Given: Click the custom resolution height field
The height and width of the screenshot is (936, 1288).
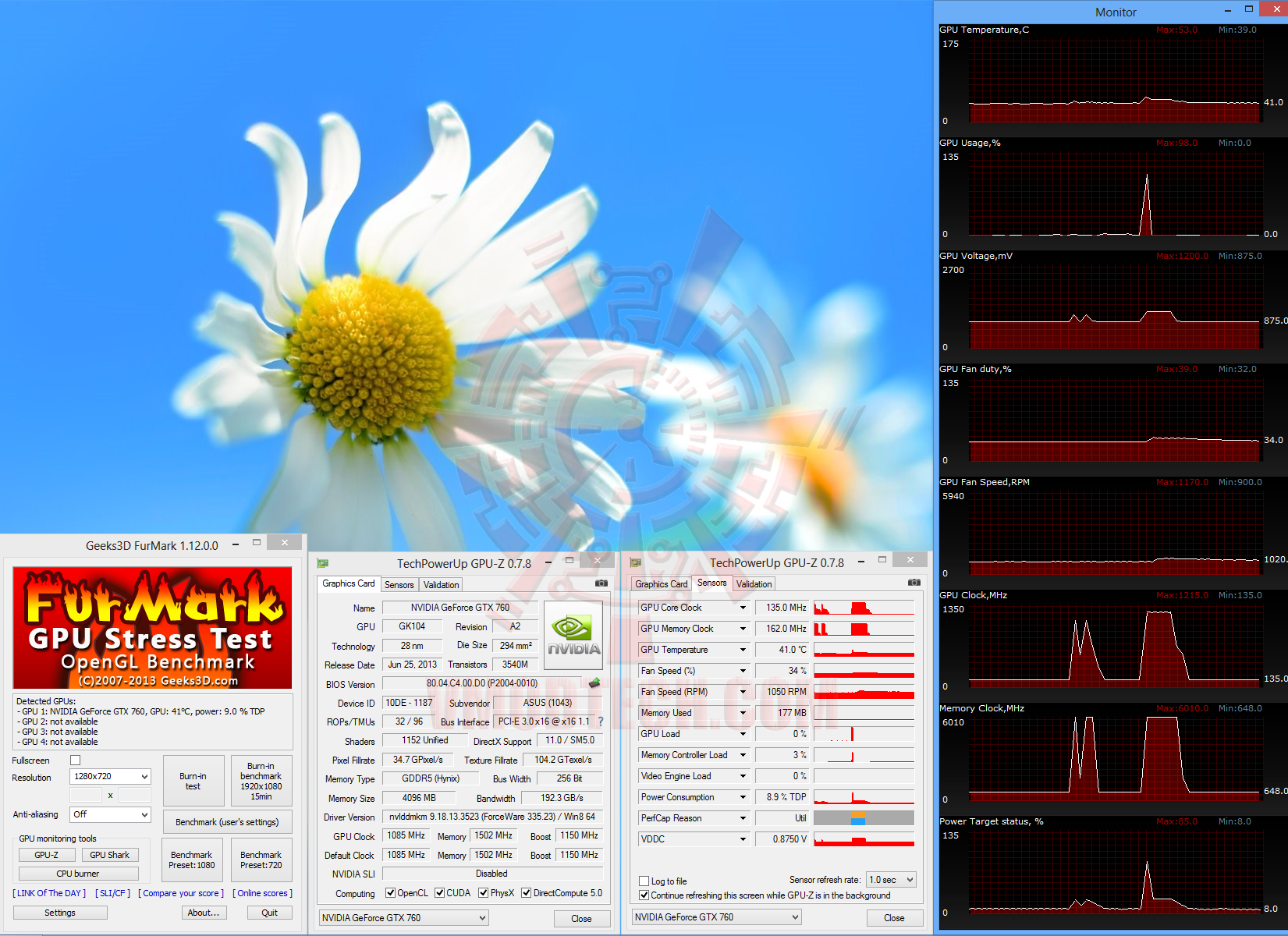Looking at the screenshot, I should click(134, 795).
